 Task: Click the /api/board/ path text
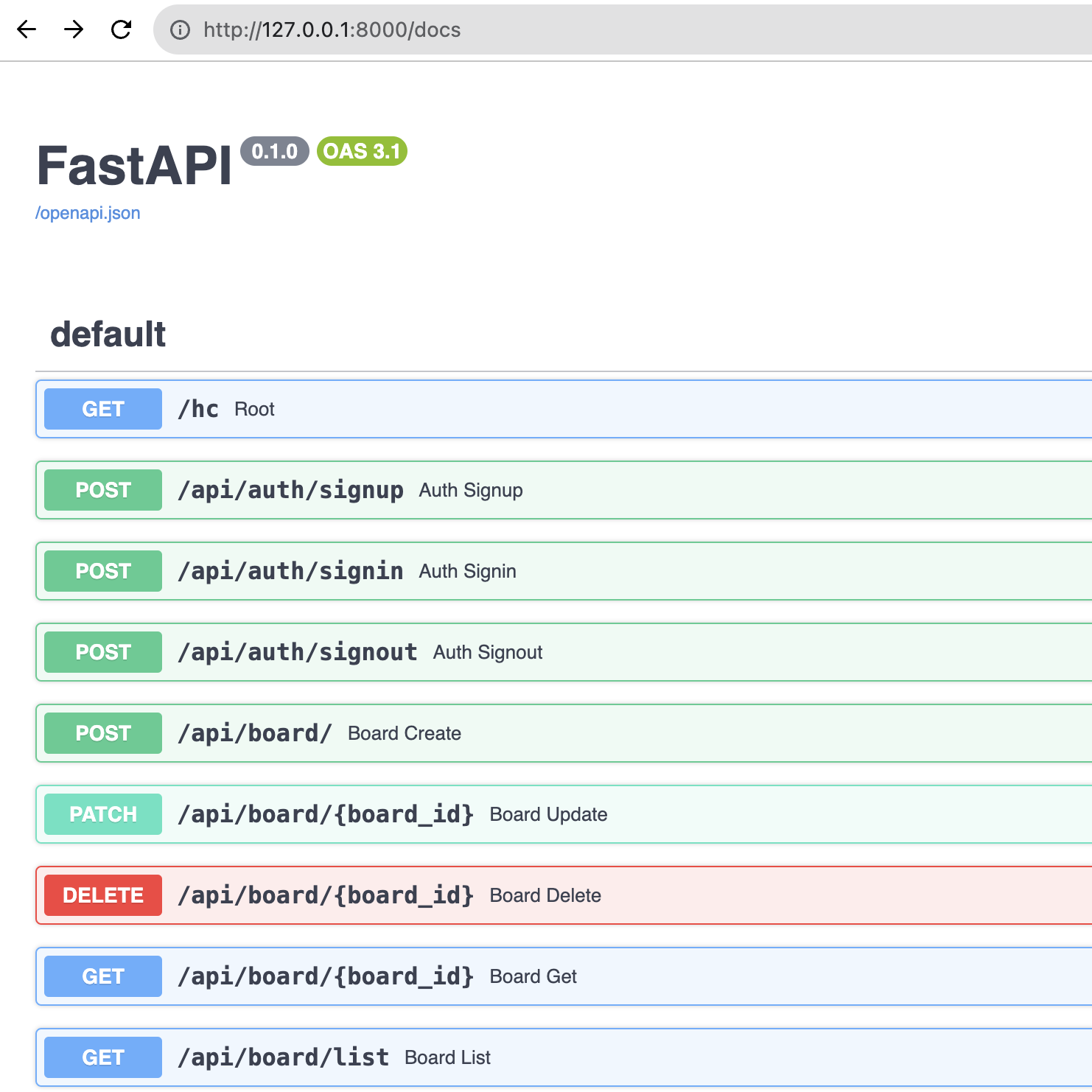click(255, 733)
